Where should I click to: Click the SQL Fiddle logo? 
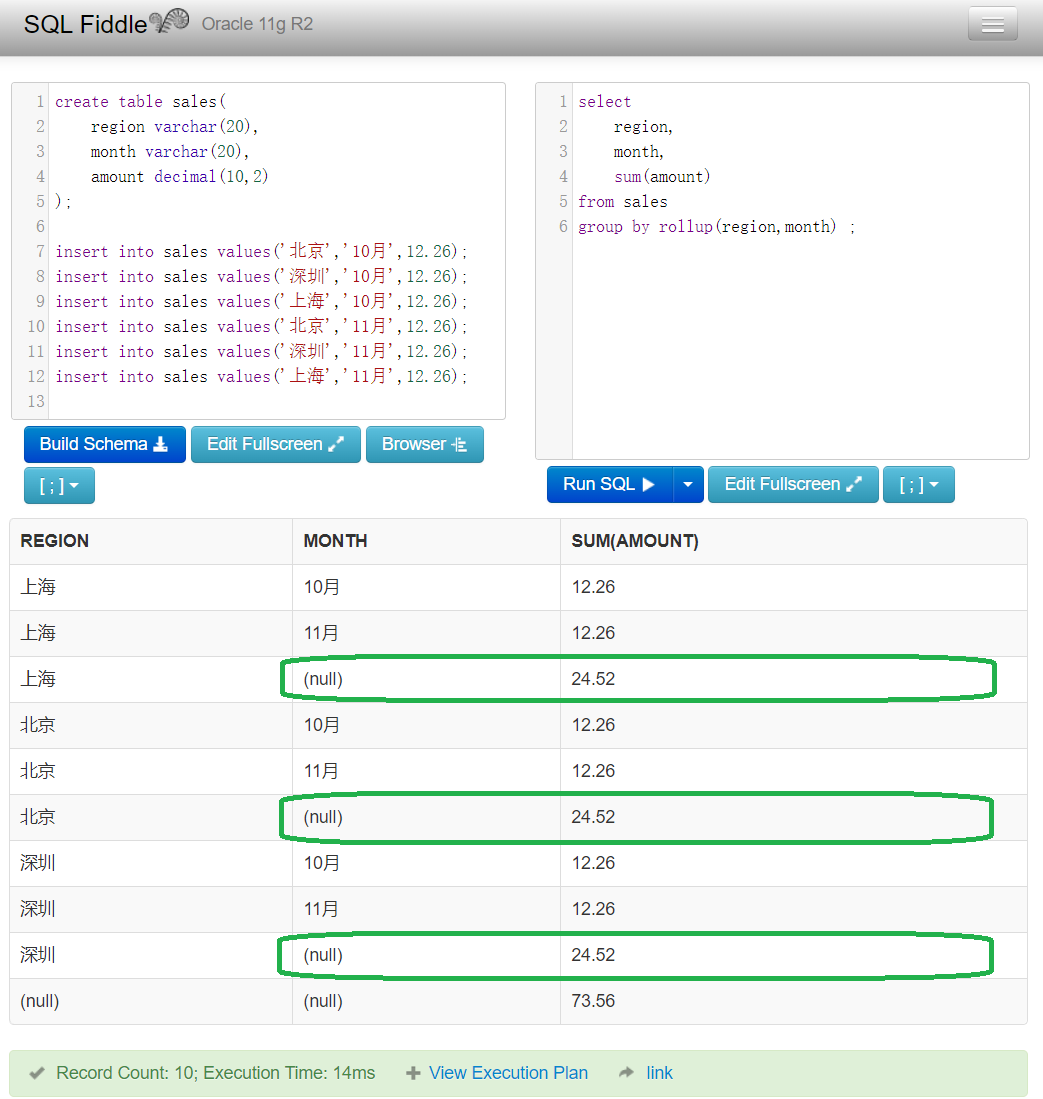[106, 24]
